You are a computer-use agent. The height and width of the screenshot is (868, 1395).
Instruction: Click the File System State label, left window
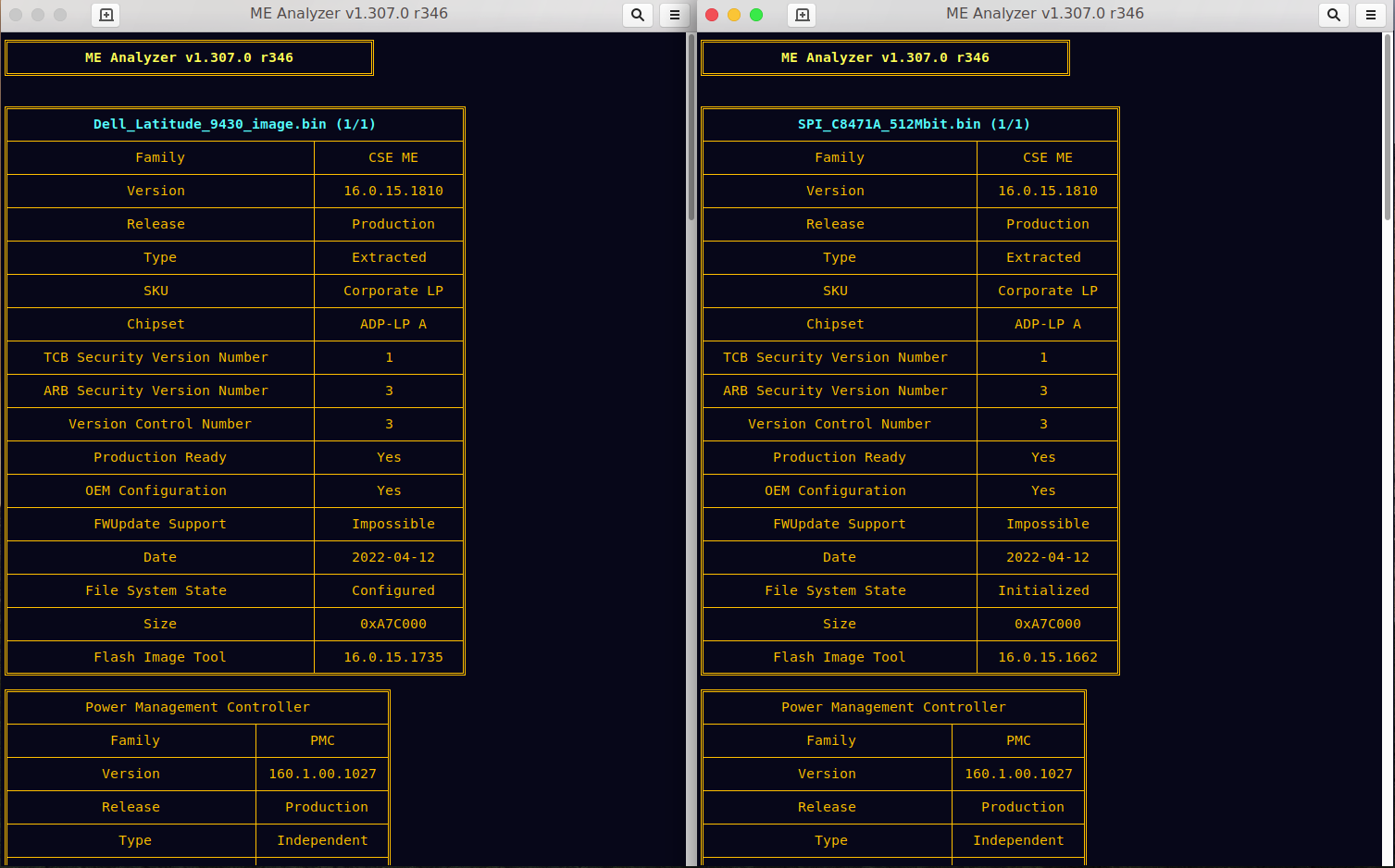tap(156, 590)
